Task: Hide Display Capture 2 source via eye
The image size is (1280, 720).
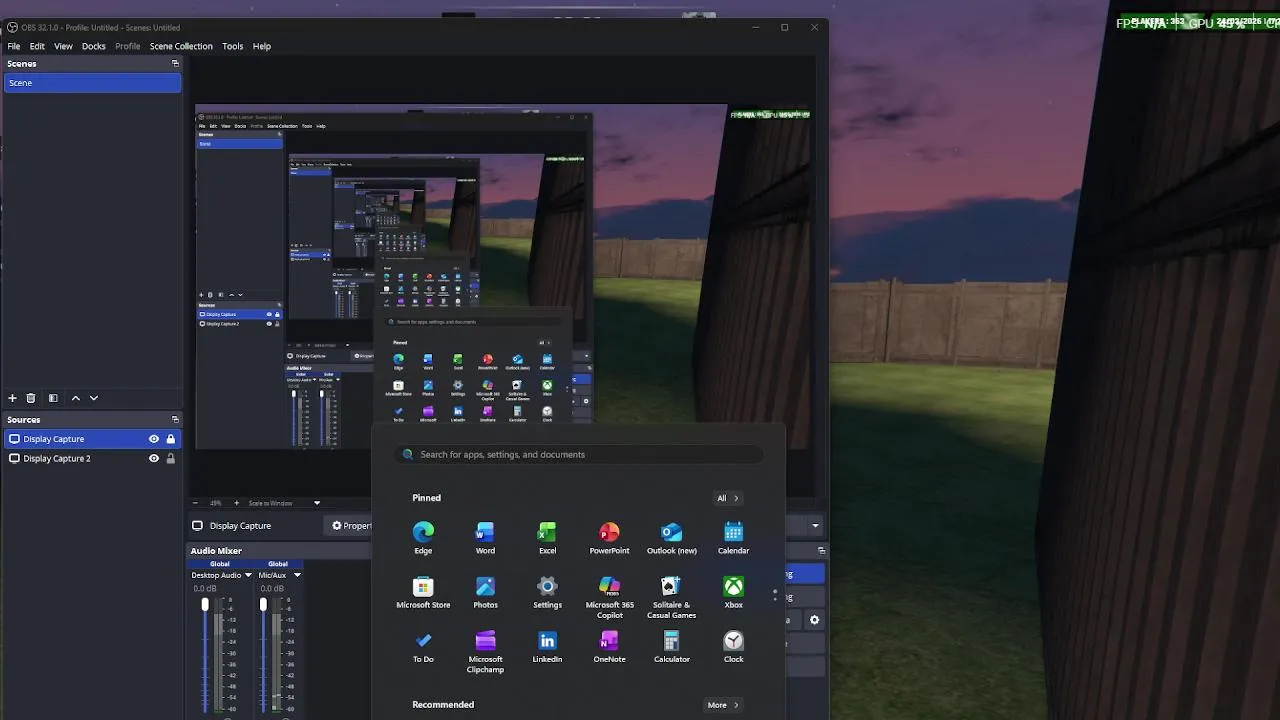Action: pyautogui.click(x=154, y=458)
